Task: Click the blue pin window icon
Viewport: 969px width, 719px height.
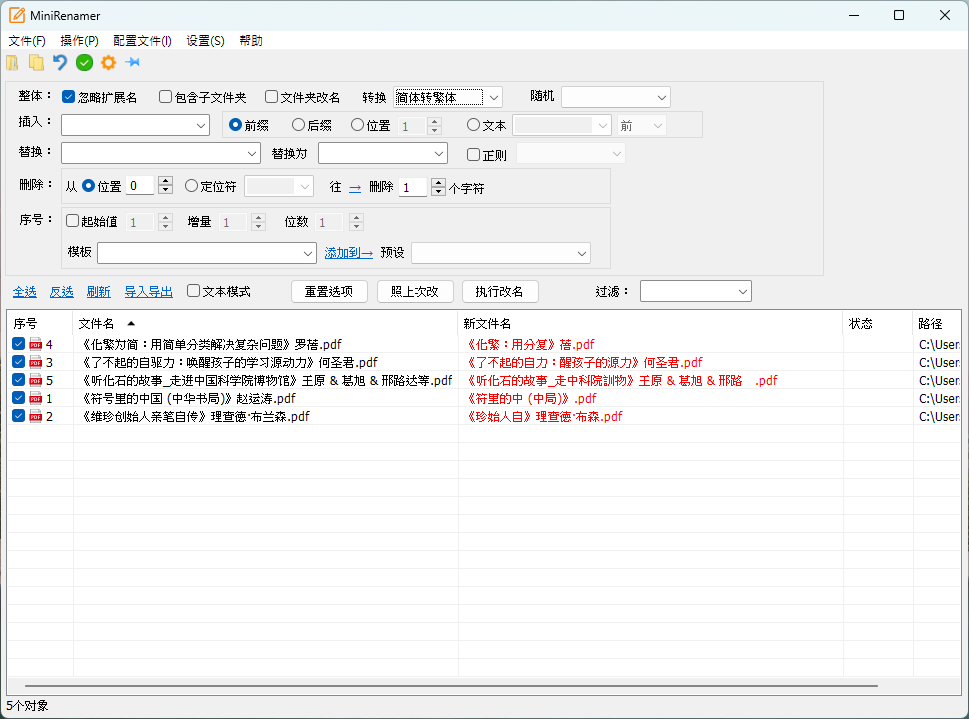Action: click(132, 63)
